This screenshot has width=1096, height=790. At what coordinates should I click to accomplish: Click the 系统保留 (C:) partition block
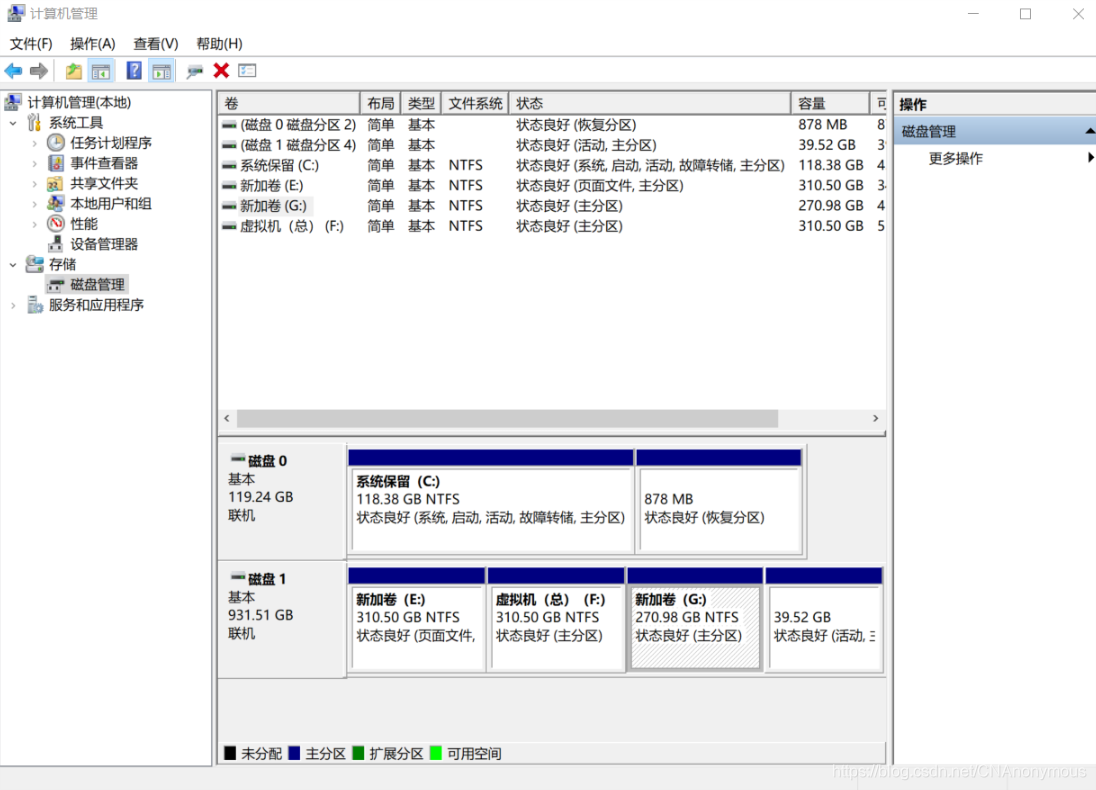click(491, 502)
